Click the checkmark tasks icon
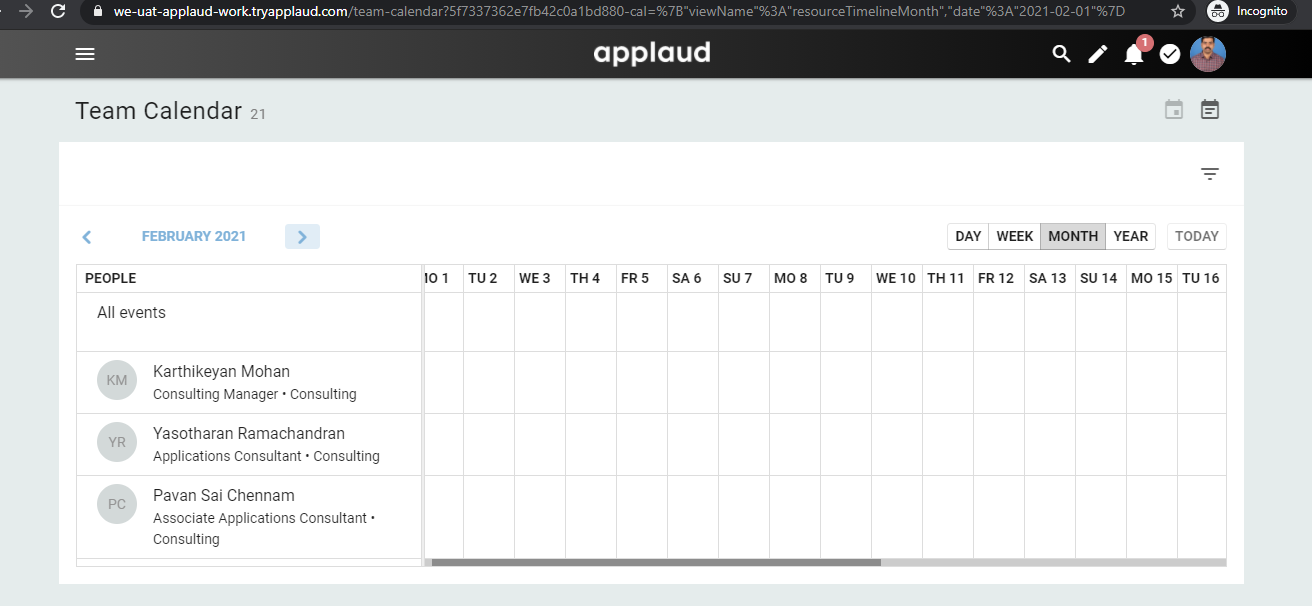The height and width of the screenshot is (606, 1312). [1170, 54]
